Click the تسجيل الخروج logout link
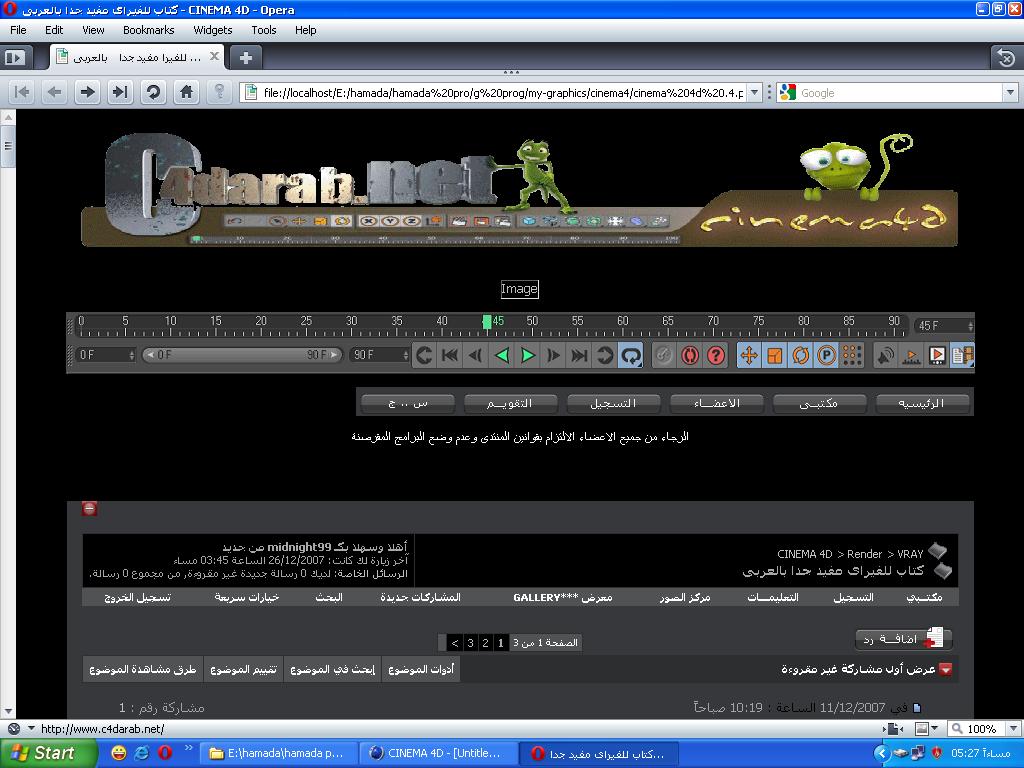Viewport: 1024px width, 768px height. (138, 597)
